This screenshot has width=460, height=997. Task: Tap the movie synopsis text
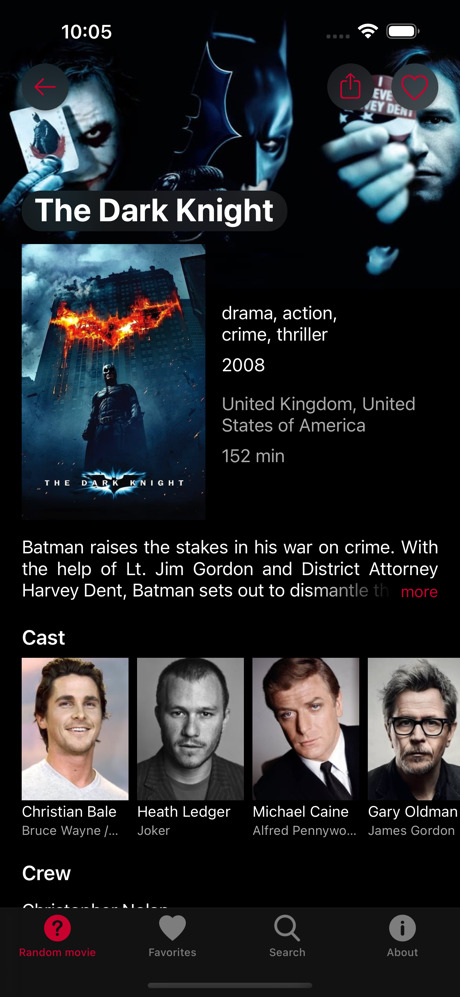click(230, 569)
